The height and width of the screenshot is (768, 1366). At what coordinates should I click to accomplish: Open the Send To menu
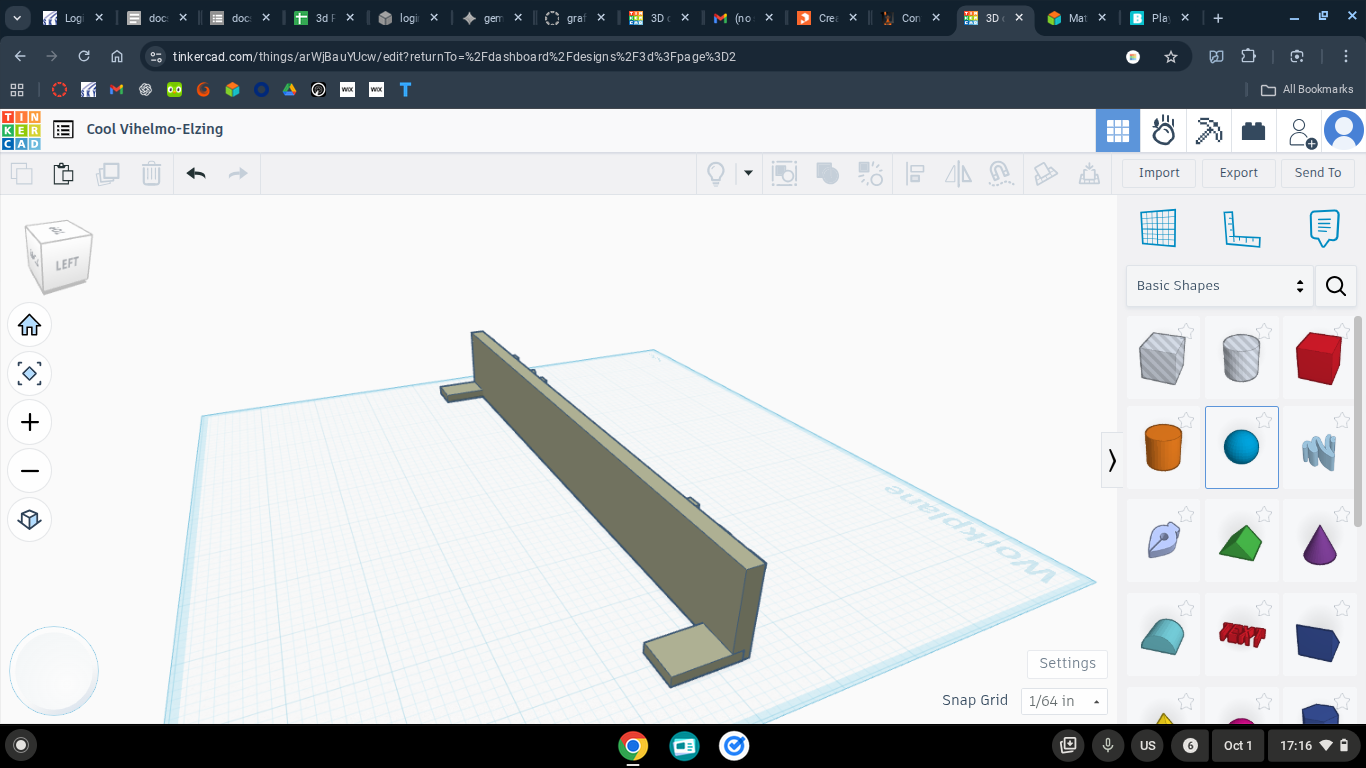[1318, 173]
